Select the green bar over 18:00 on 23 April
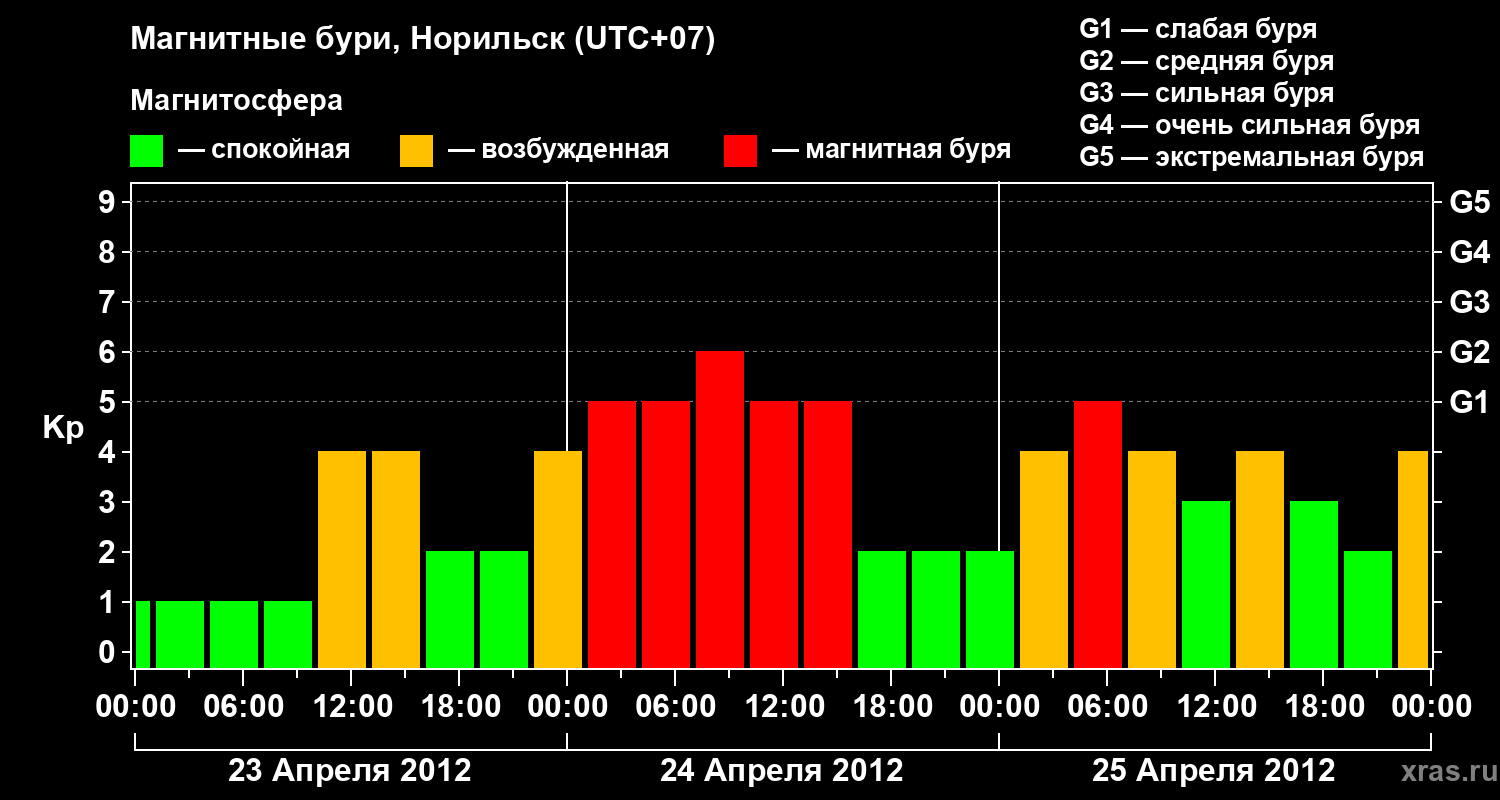 [x=450, y=609]
